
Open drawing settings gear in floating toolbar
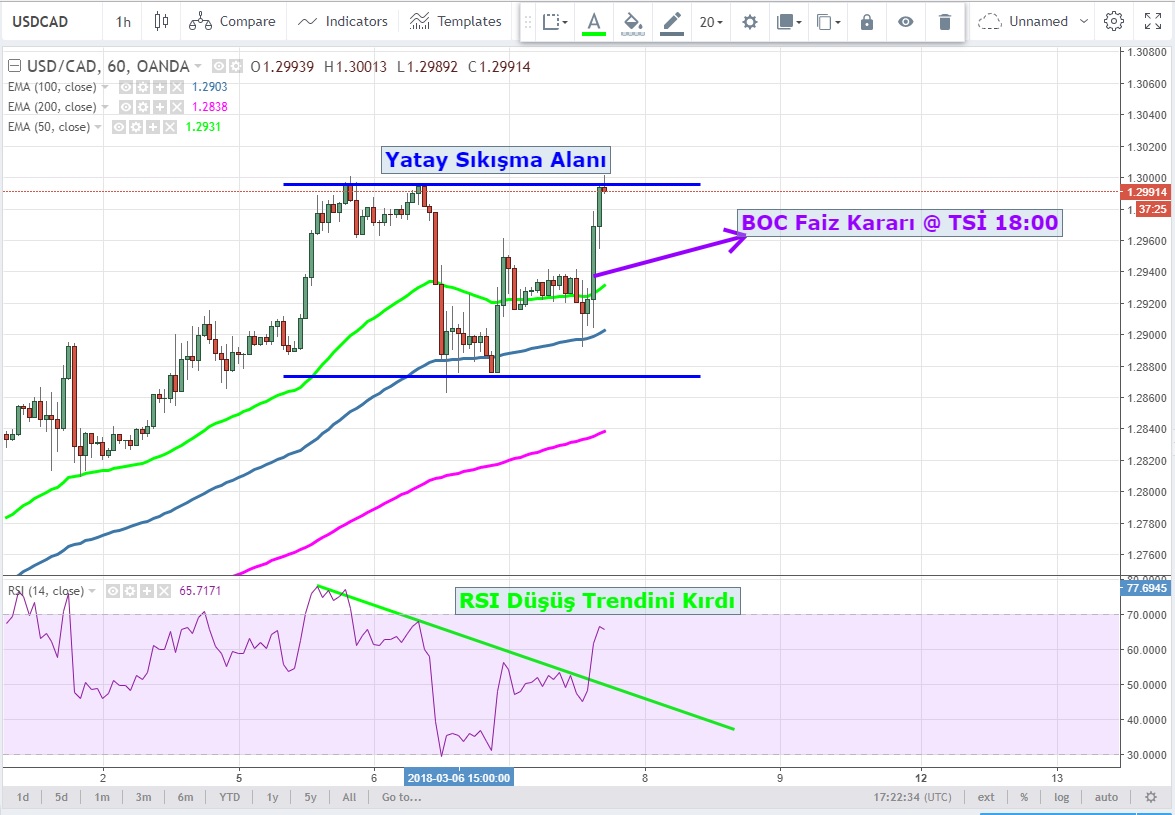749,21
